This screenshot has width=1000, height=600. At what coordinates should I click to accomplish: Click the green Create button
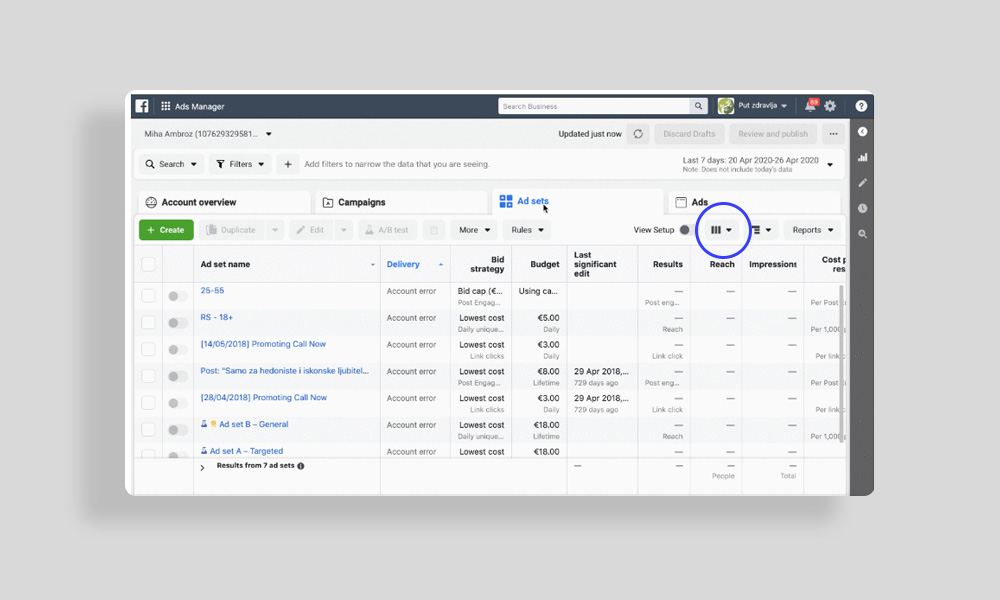click(x=165, y=229)
